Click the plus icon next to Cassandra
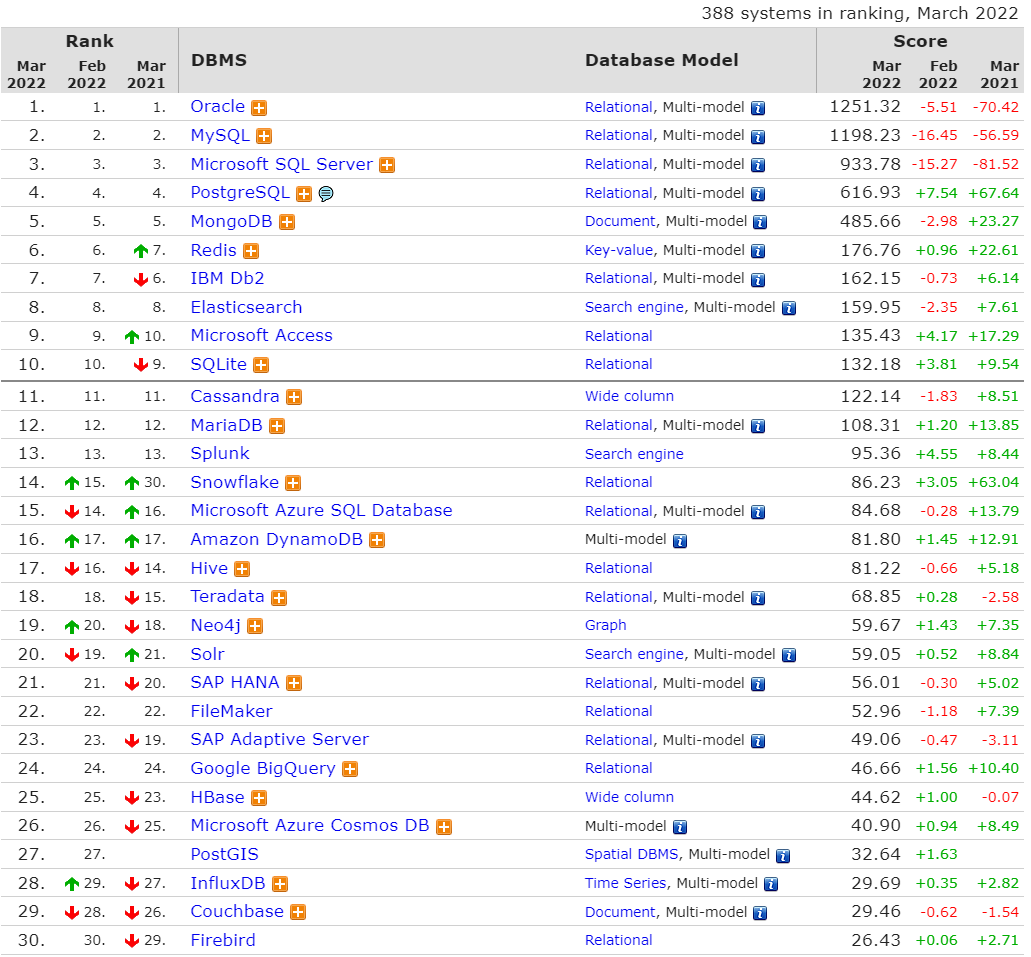The height and width of the screenshot is (957, 1031). [x=294, y=397]
